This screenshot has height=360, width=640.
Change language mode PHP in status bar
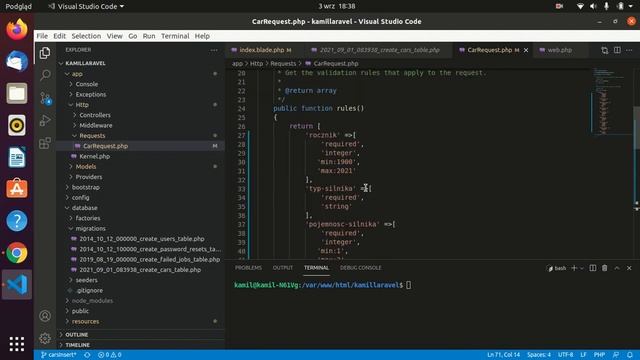[x=599, y=355]
